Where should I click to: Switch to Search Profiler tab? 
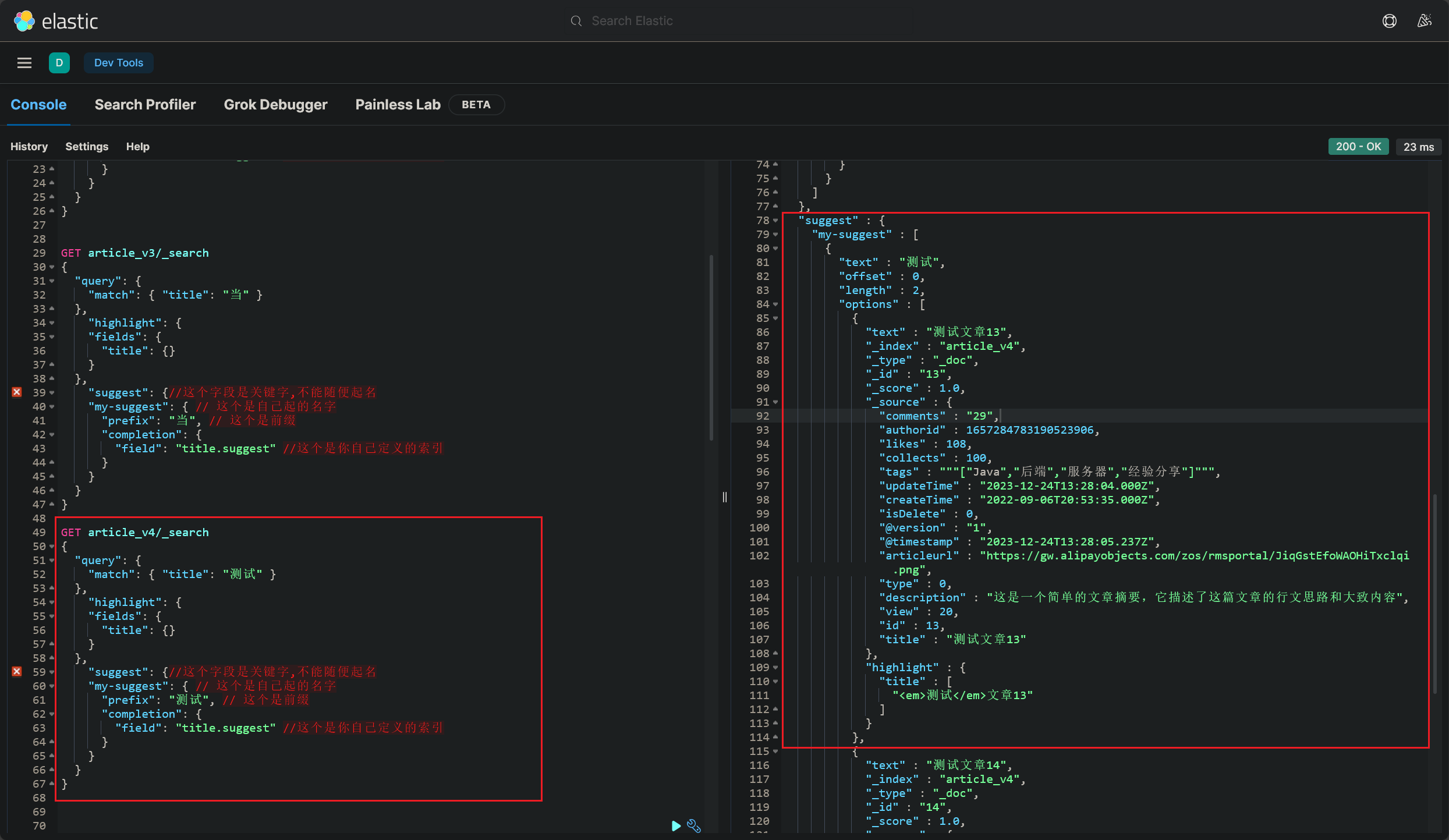pos(145,104)
